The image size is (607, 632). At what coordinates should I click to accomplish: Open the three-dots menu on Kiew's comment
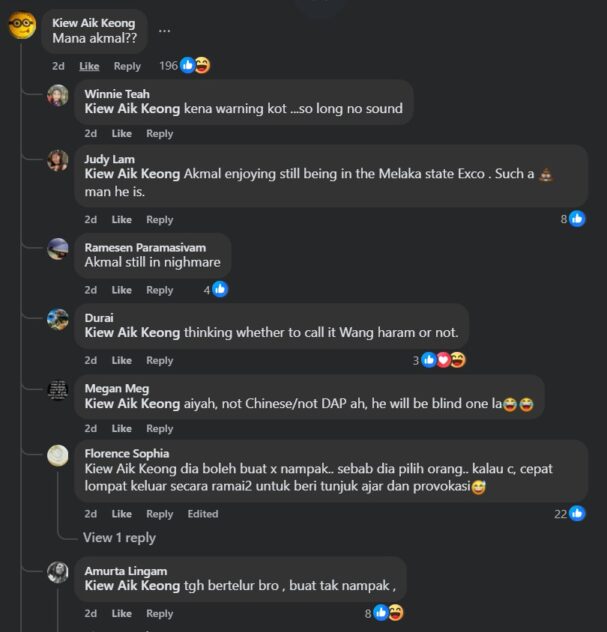pyautogui.click(x=164, y=30)
